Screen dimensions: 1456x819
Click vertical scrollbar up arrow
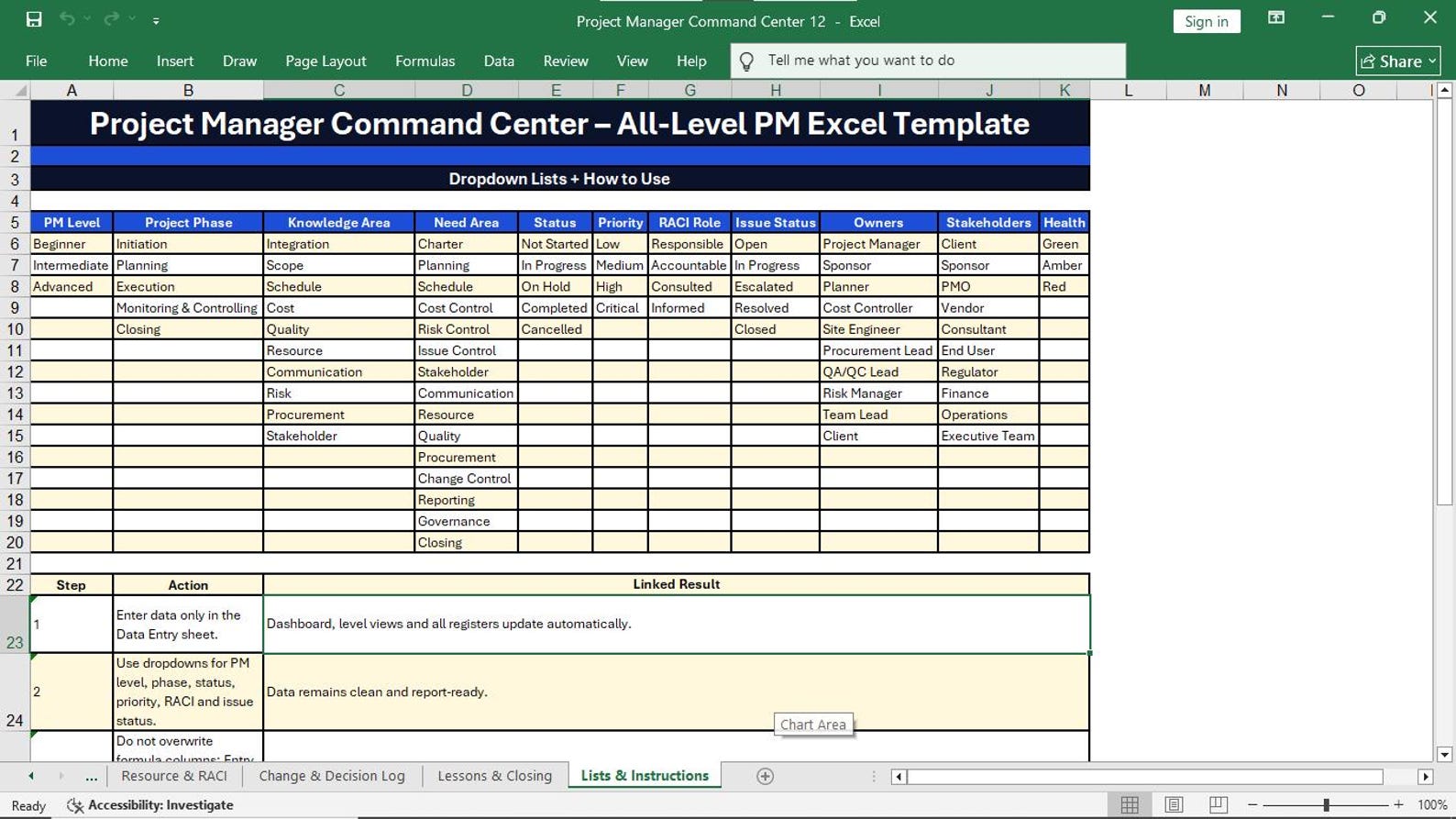pos(1444,90)
